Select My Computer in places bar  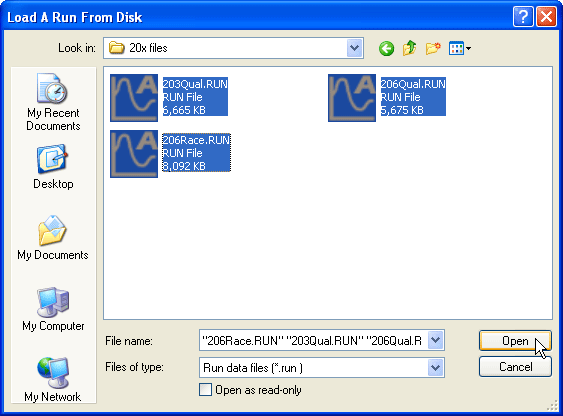pos(53,309)
